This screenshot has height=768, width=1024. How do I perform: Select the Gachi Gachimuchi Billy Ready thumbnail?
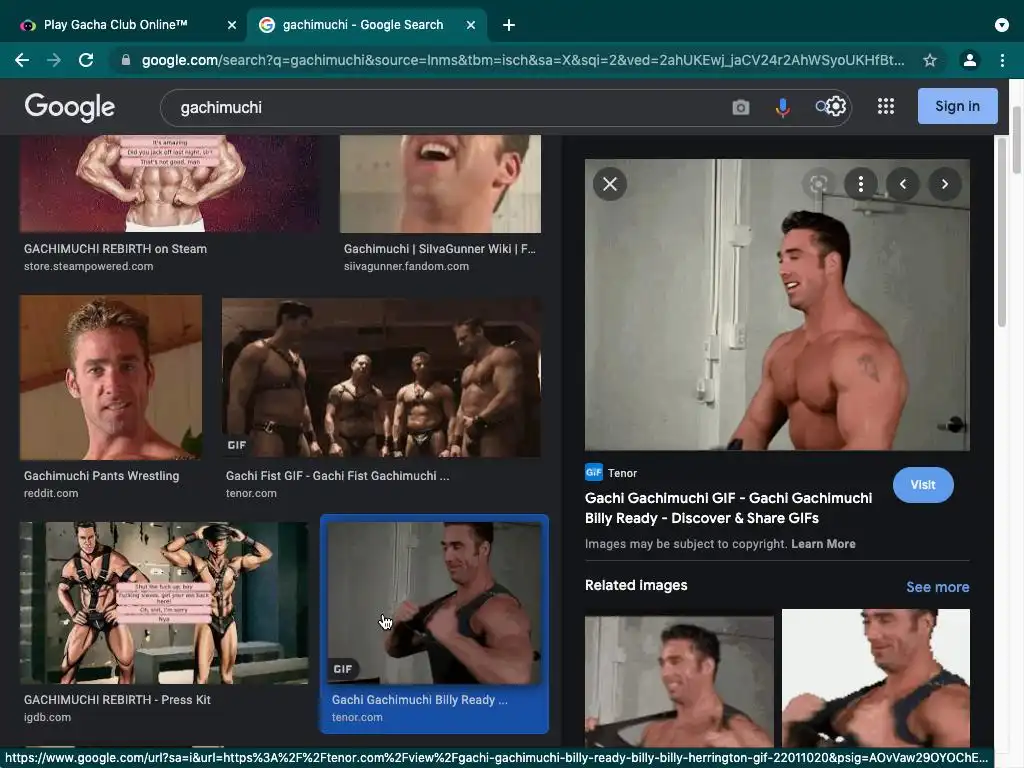(x=434, y=603)
